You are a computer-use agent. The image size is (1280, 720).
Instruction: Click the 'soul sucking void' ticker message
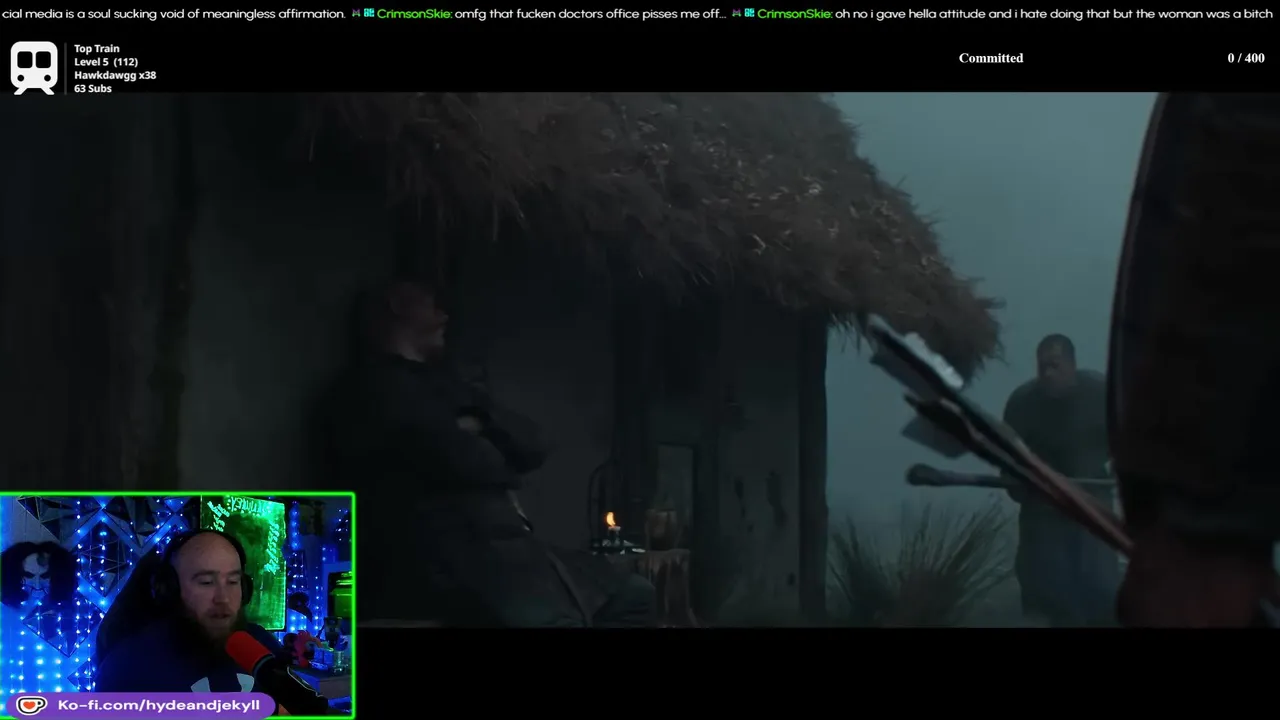click(173, 14)
